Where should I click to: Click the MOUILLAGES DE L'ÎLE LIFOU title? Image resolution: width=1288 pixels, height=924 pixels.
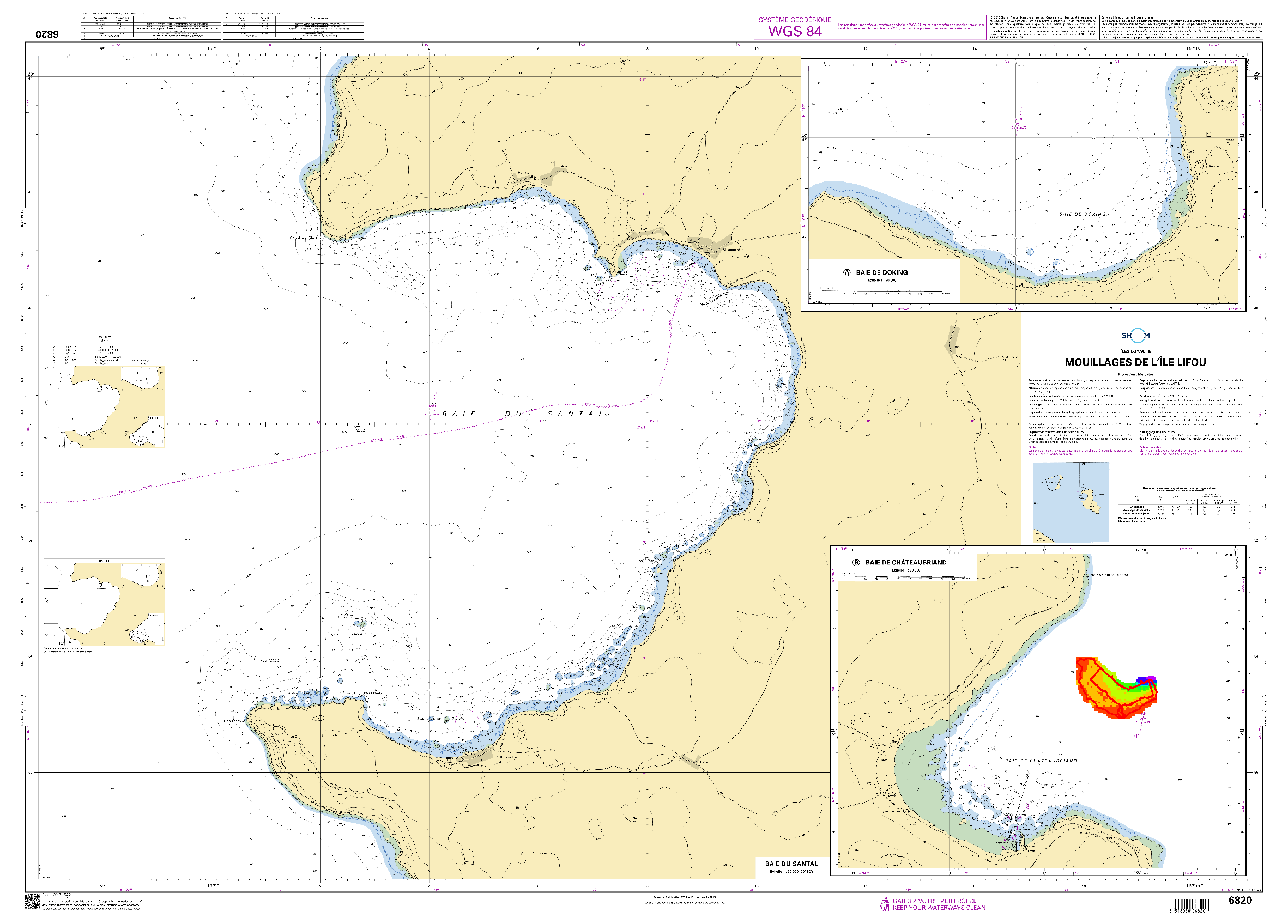1135,362
